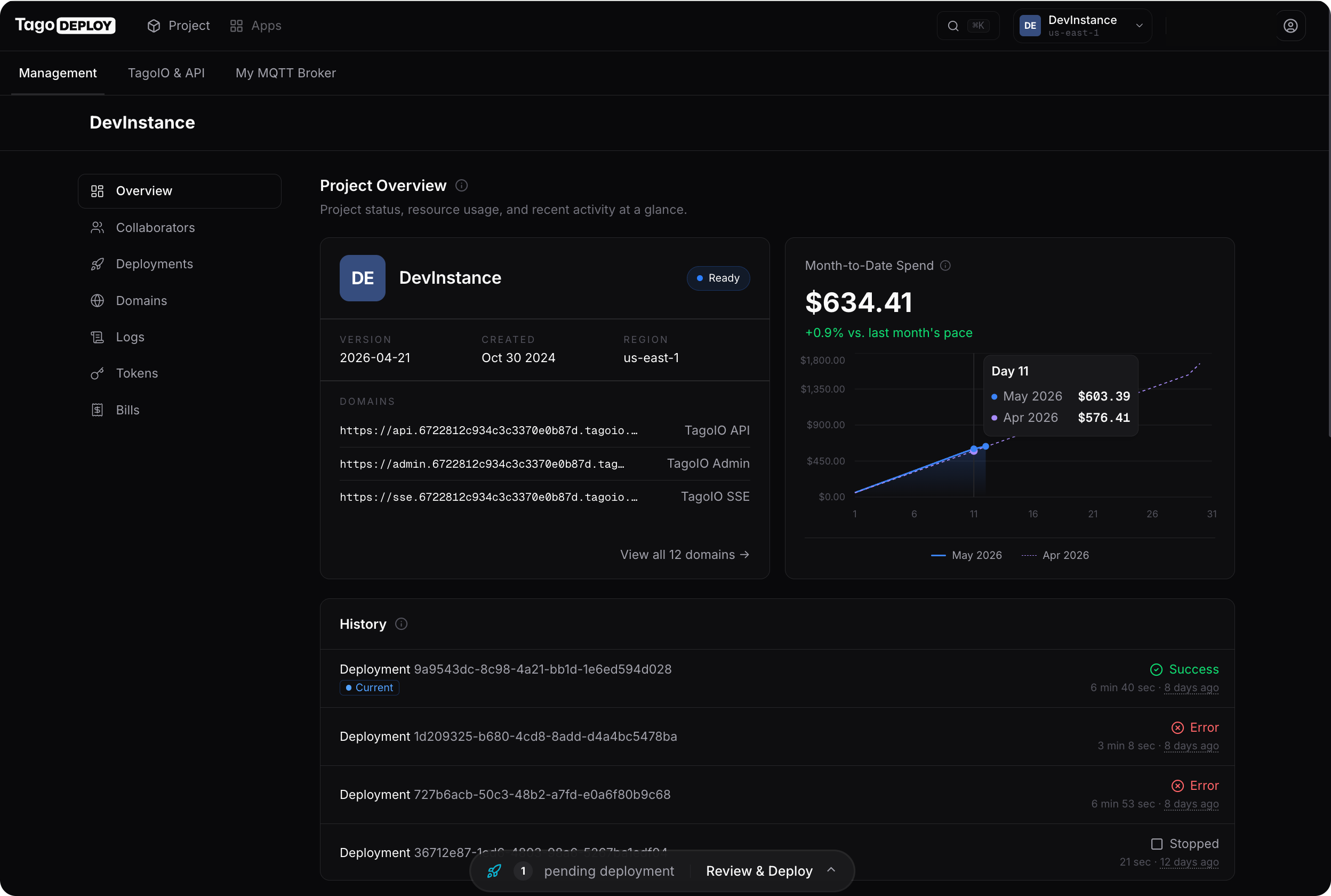The width and height of the screenshot is (1331, 896).
Task: Click the Logs scroll icon
Action: (x=97, y=337)
